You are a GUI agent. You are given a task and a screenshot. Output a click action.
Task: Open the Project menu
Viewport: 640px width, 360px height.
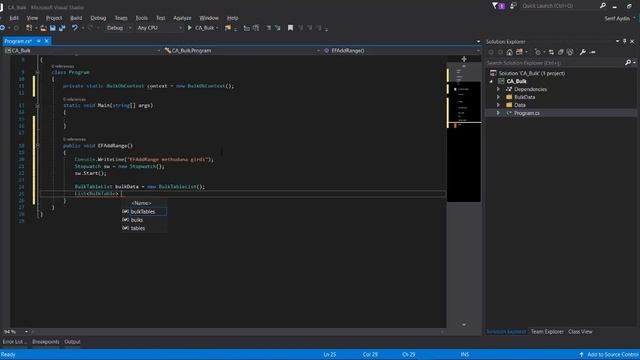tap(54, 18)
